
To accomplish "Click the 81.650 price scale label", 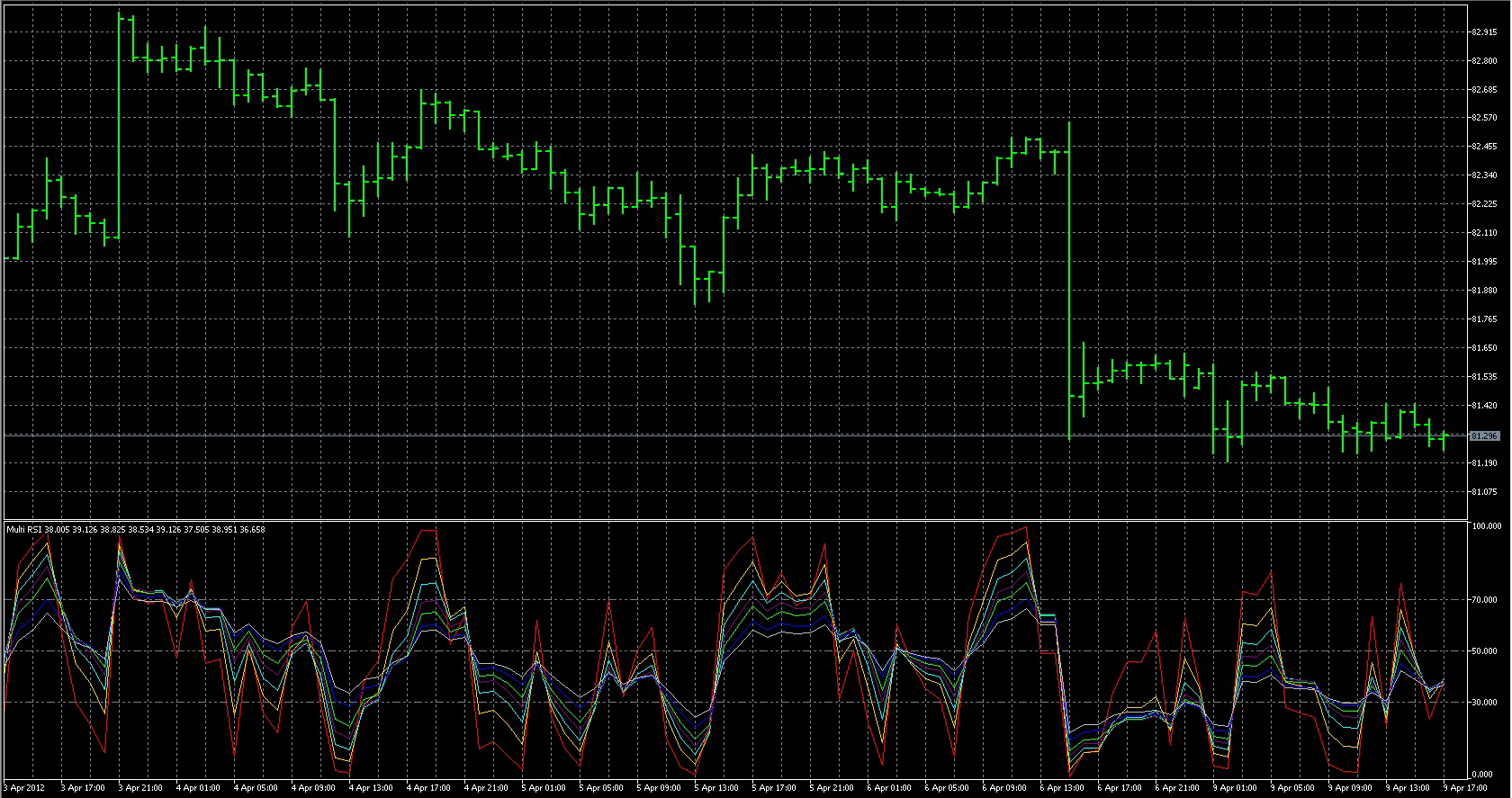I will click(x=1484, y=348).
